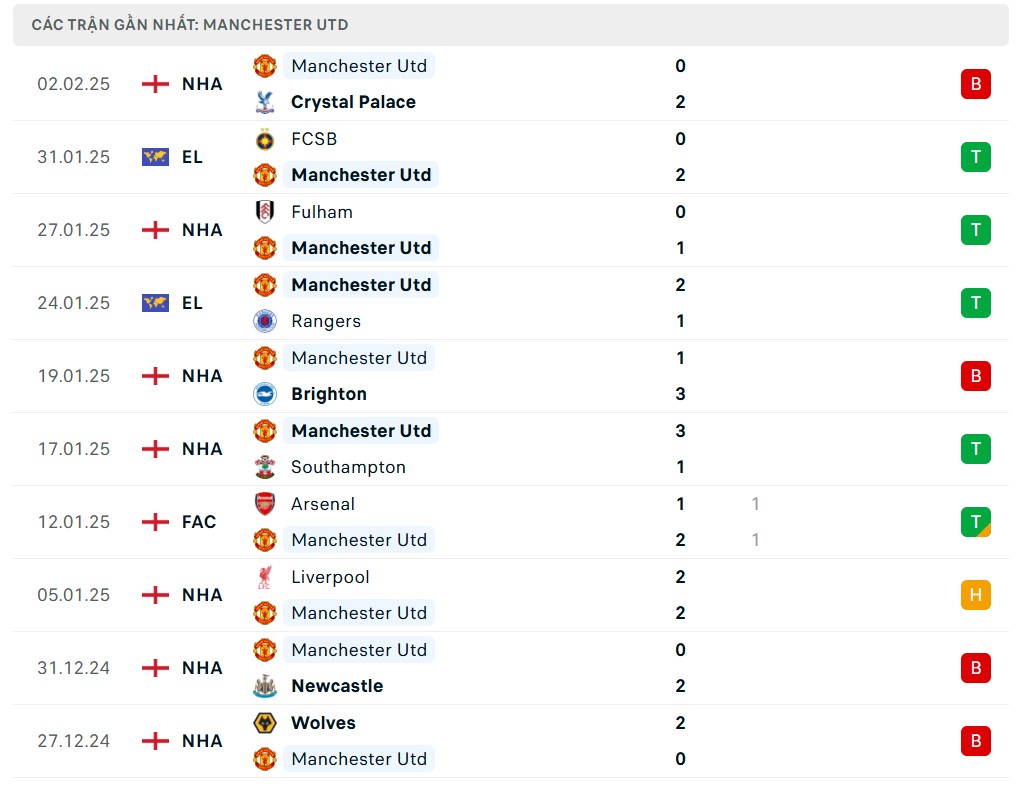
Task: Click the Rangers club crest icon
Action: (264, 321)
